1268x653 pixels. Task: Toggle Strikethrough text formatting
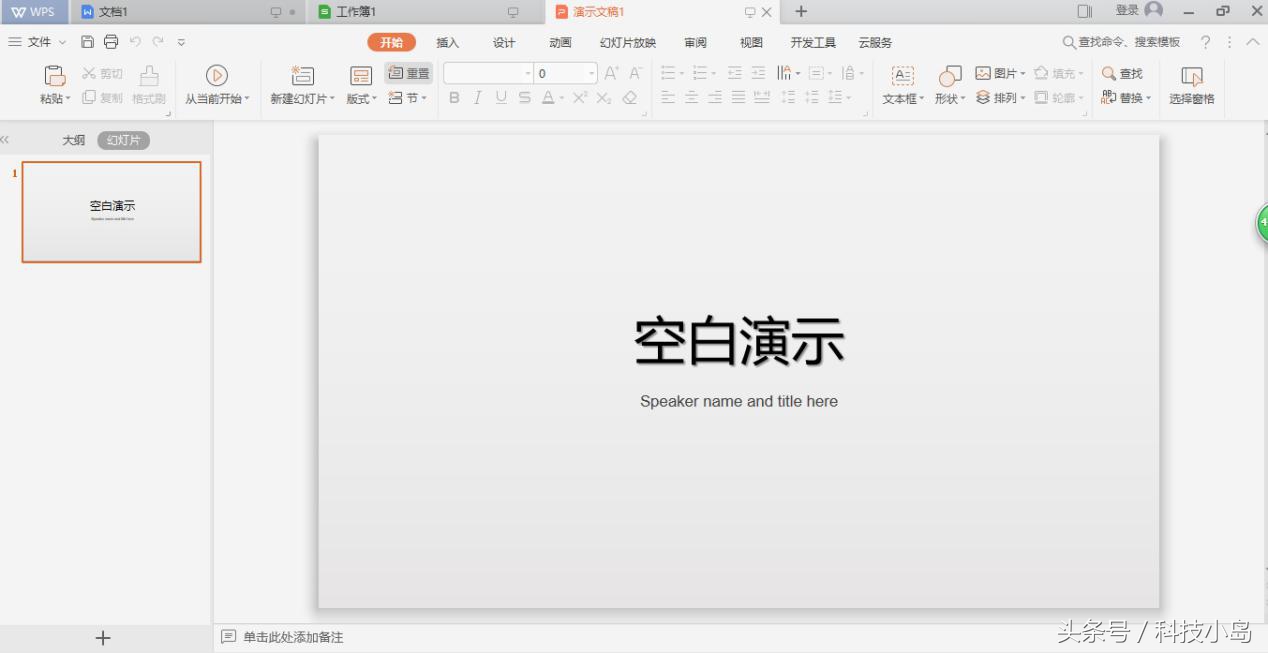pos(524,98)
